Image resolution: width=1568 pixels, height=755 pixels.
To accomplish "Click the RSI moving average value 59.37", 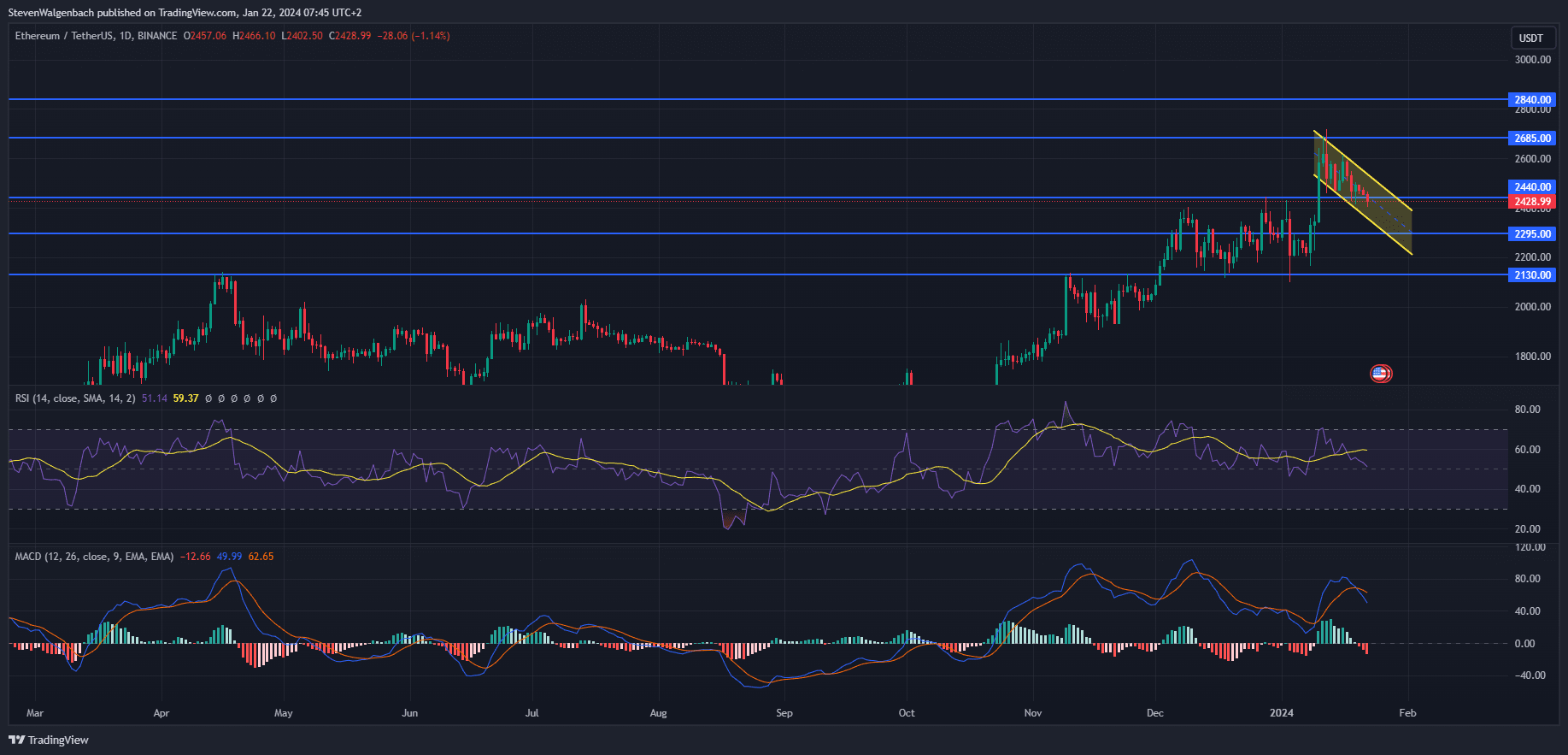I will pyautogui.click(x=185, y=398).
